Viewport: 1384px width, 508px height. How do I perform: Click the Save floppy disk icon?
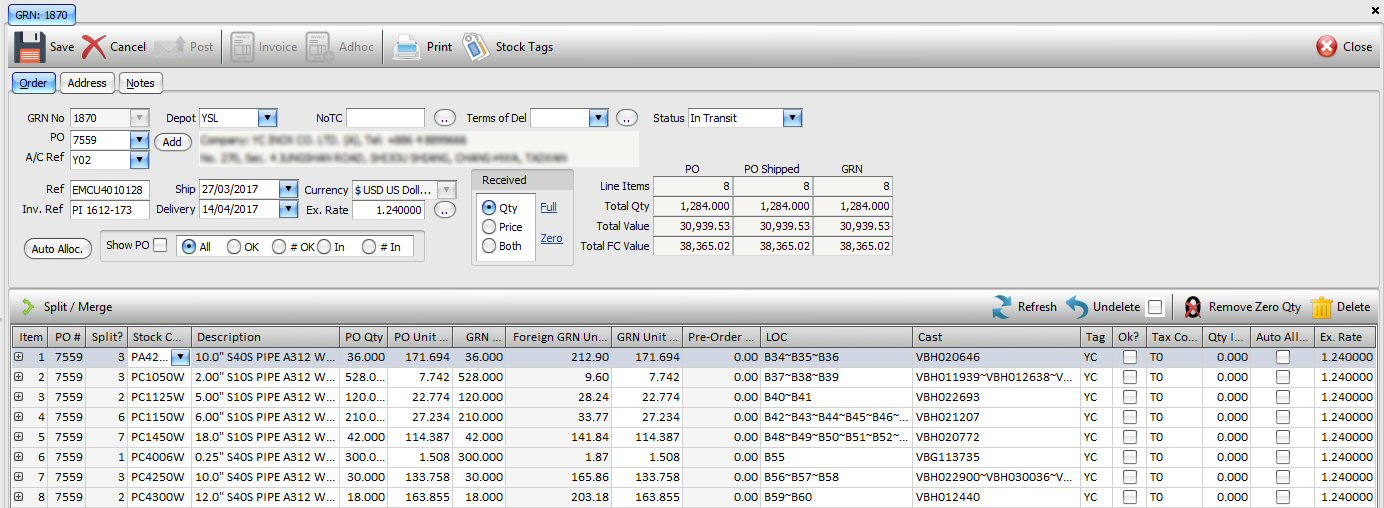[29, 47]
